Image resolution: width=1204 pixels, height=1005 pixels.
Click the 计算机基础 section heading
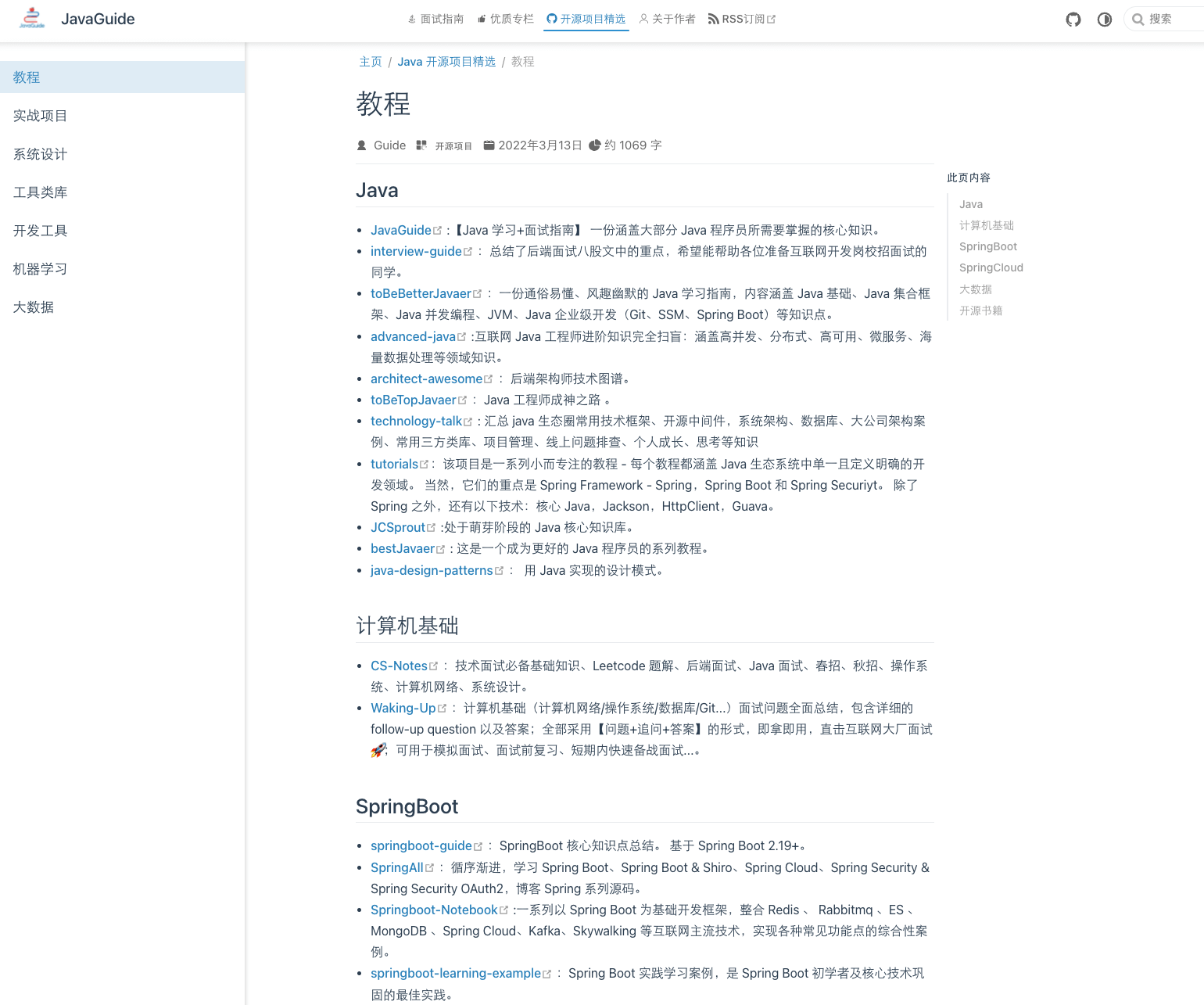407,626
